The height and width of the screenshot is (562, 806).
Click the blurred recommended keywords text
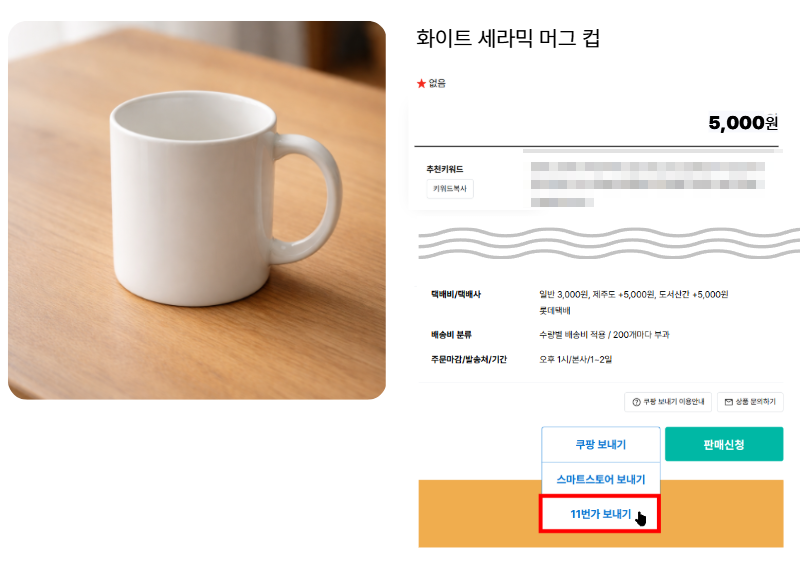pos(648,180)
